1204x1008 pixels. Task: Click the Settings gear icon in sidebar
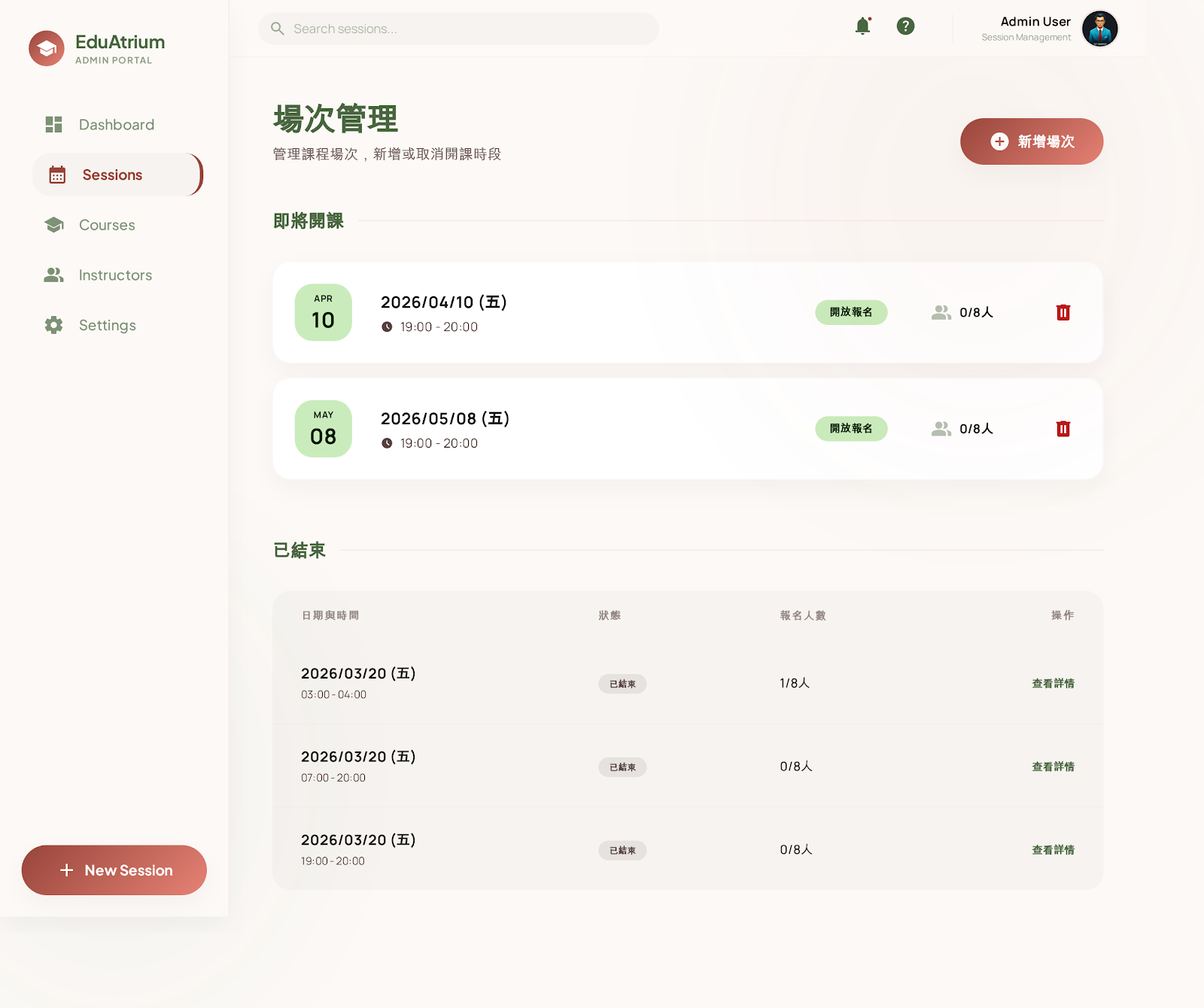[53, 325]
